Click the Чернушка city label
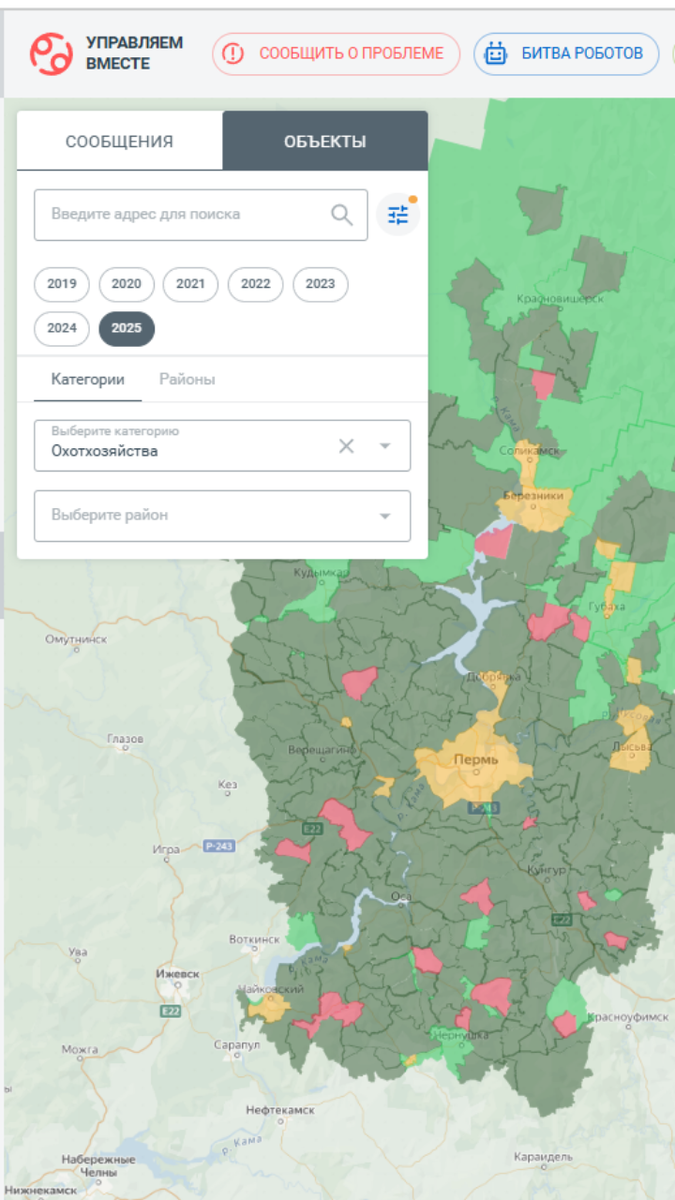Screen dimensions: 675x1200 [462, 1036]
